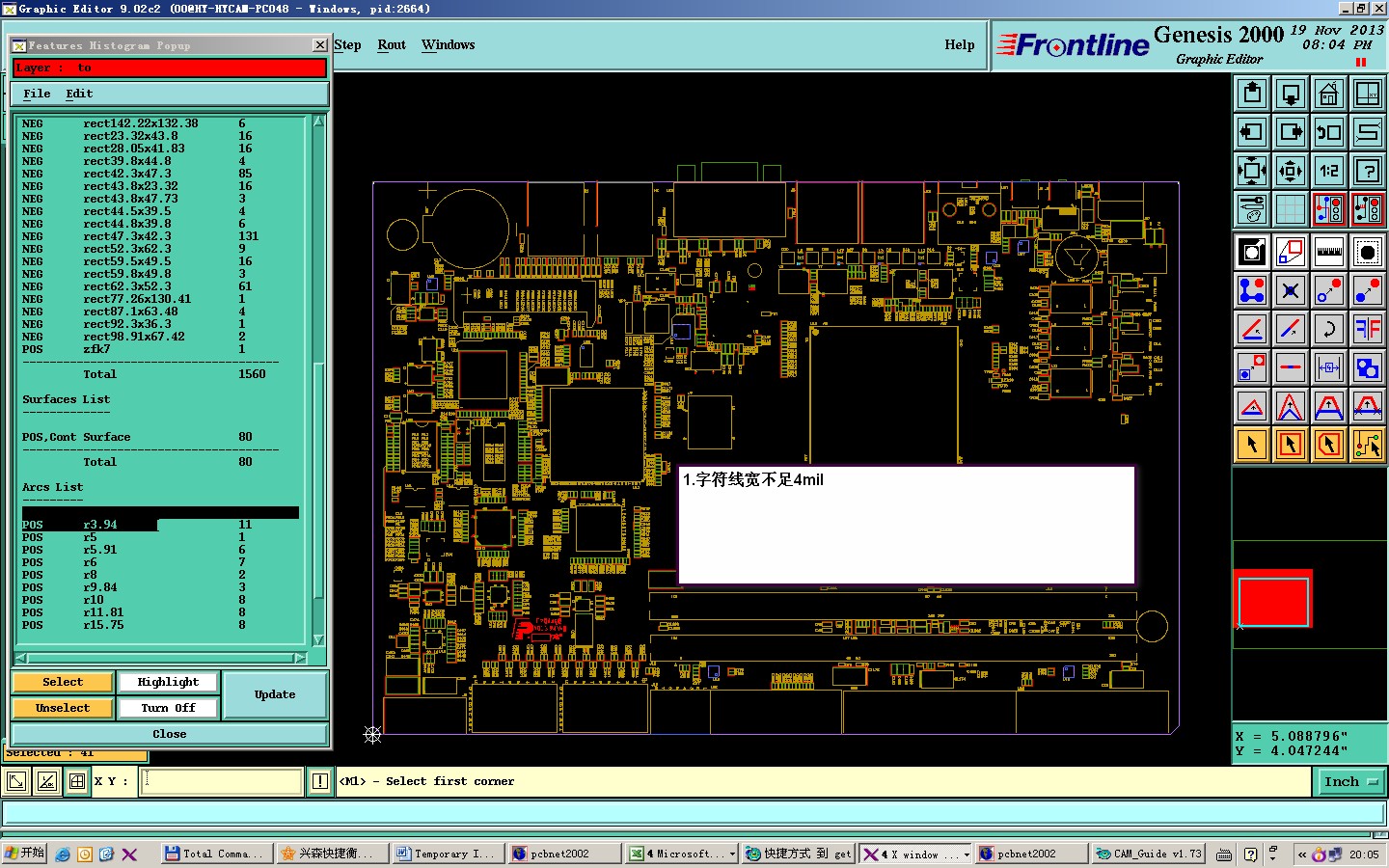Image resolution: width=1389 pixels, height=868 pixels.
Task: Select the r3.94 arc row
Action: tap(160, 525)
